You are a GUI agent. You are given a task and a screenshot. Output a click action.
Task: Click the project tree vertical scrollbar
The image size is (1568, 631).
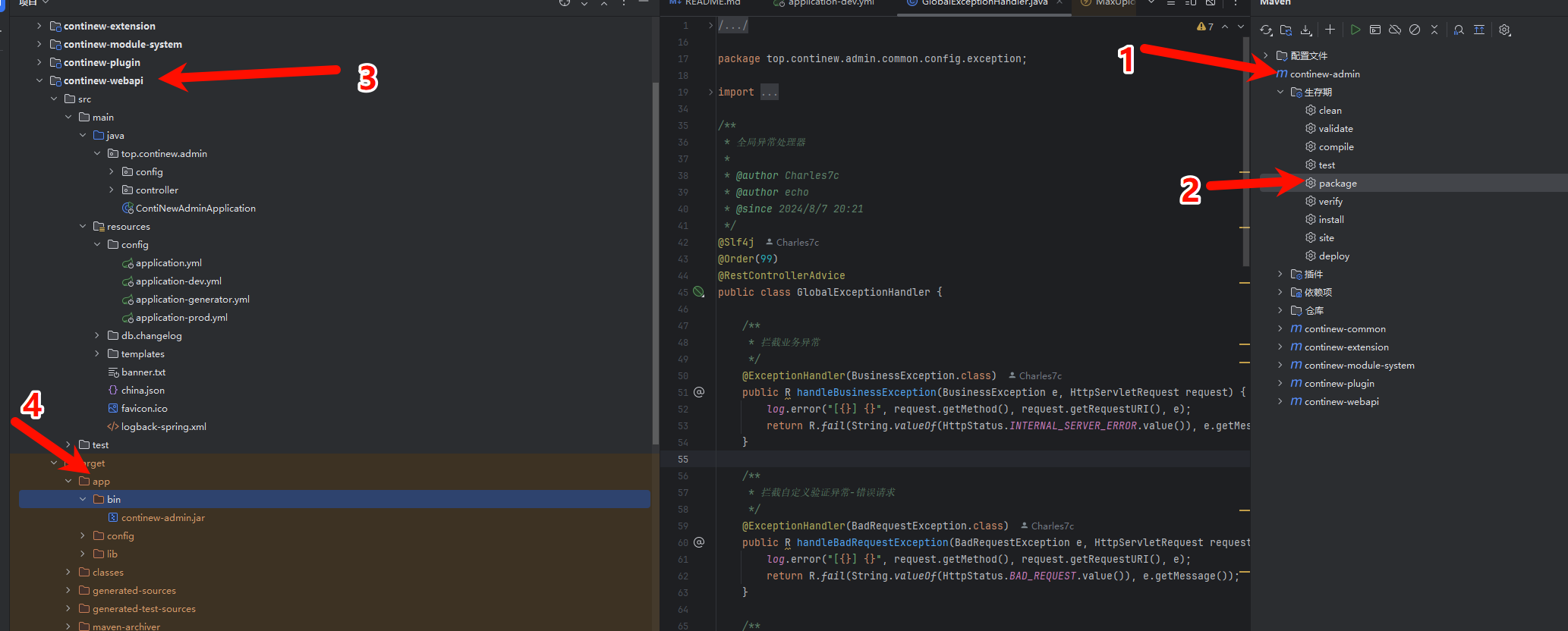coord(656,262)
